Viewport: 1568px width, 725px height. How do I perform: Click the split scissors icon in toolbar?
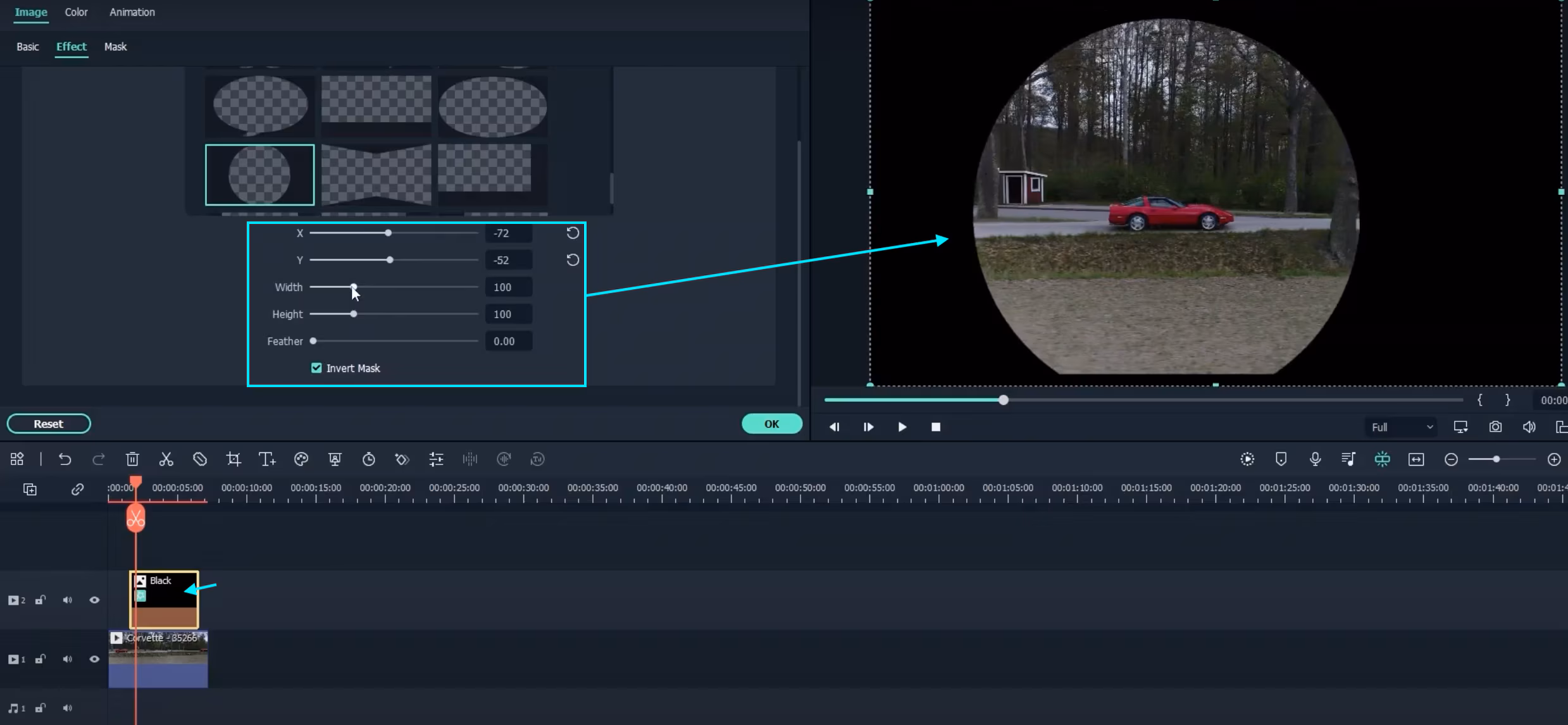coord(166,459)
